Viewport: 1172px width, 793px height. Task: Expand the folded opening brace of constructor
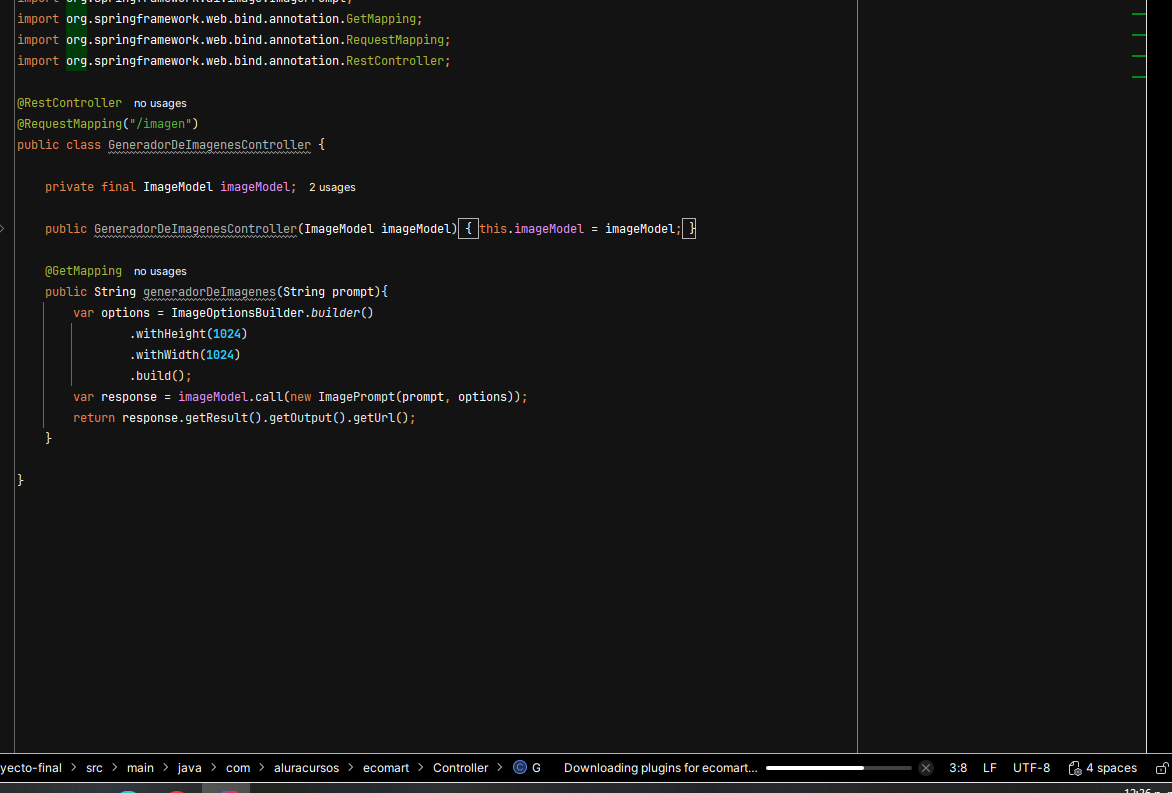(468, 229)
